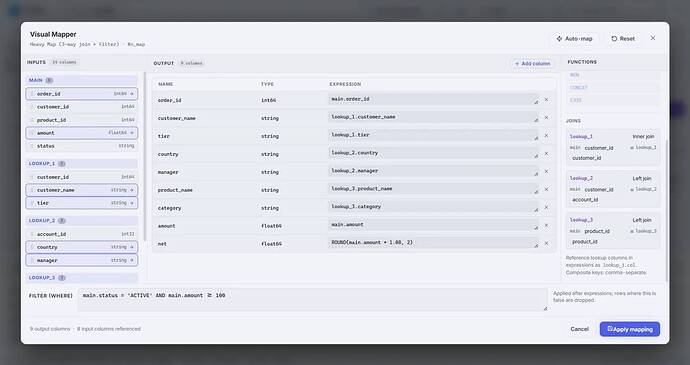Image resolution: width=690 pixels, height=365 pixels.
Task: Open the lookup_3 Left join type dropdown
Action: tap(642, 220)
